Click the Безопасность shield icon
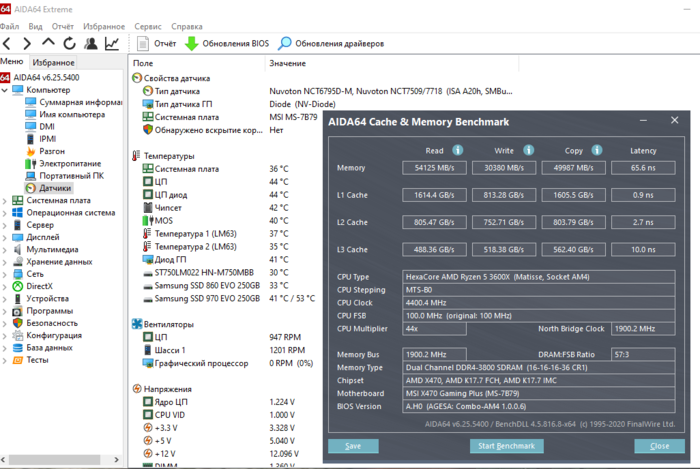Viewport: 700px width, 469px height. coord(17,323)
